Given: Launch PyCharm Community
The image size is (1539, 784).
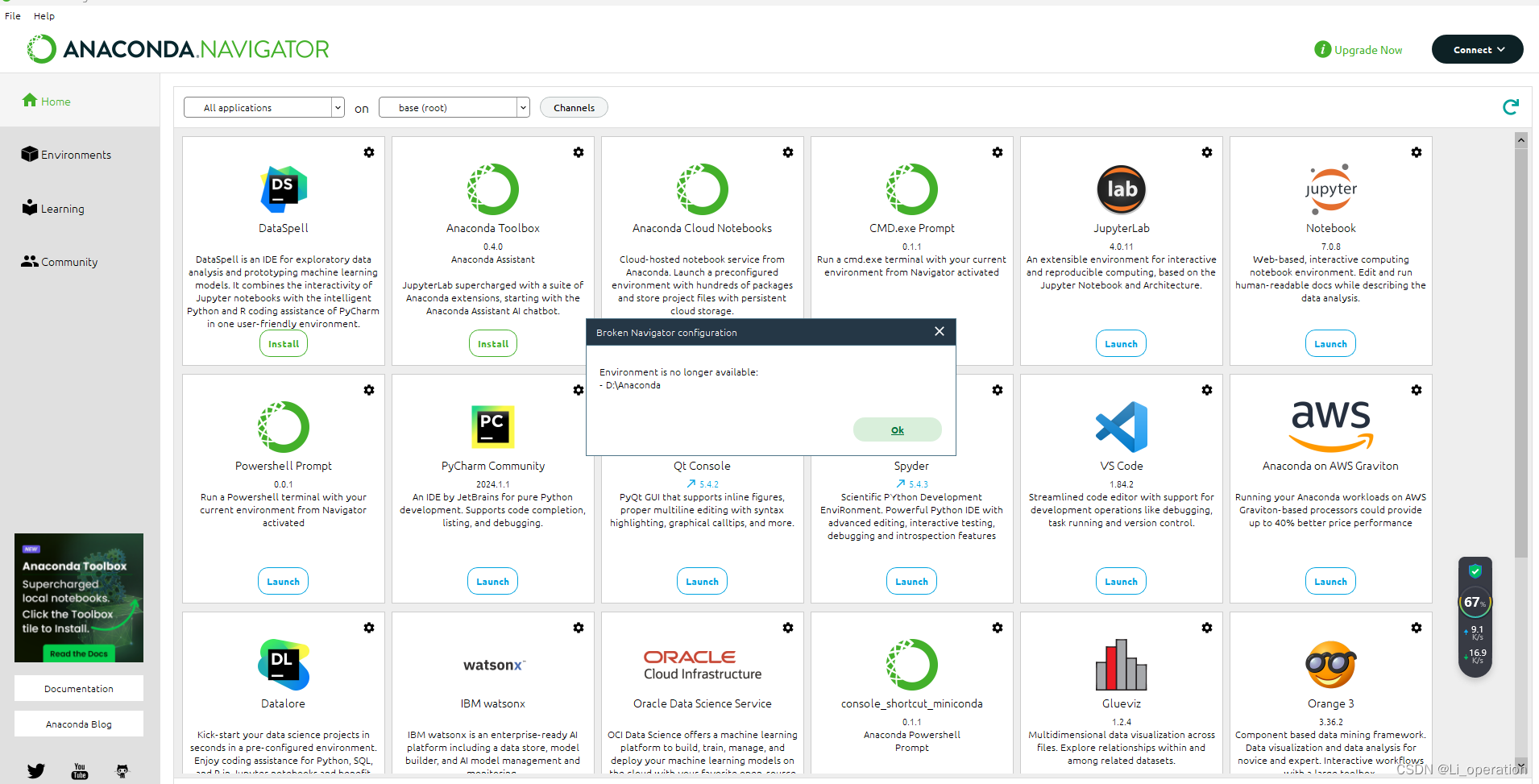Looking at the screenshot, I should click(x=493, y=582).
